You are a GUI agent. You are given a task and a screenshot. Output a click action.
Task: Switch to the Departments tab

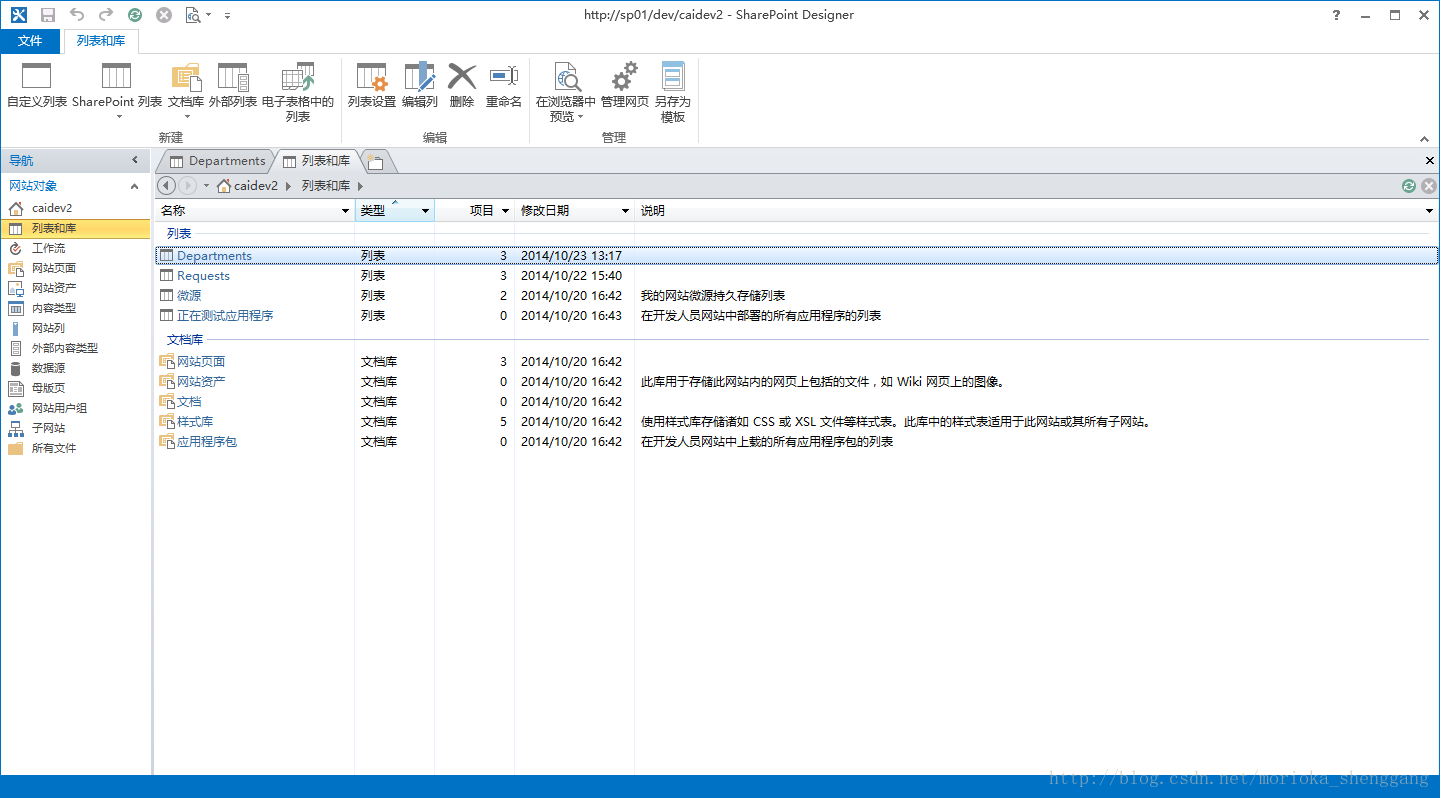(218, 161)
